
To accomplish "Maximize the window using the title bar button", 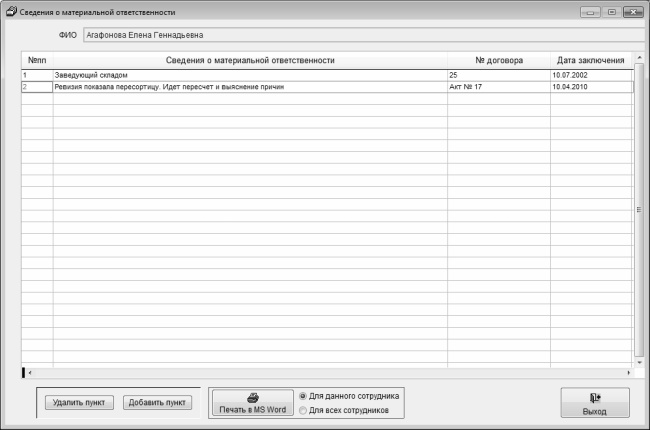I will pos(610,12).
